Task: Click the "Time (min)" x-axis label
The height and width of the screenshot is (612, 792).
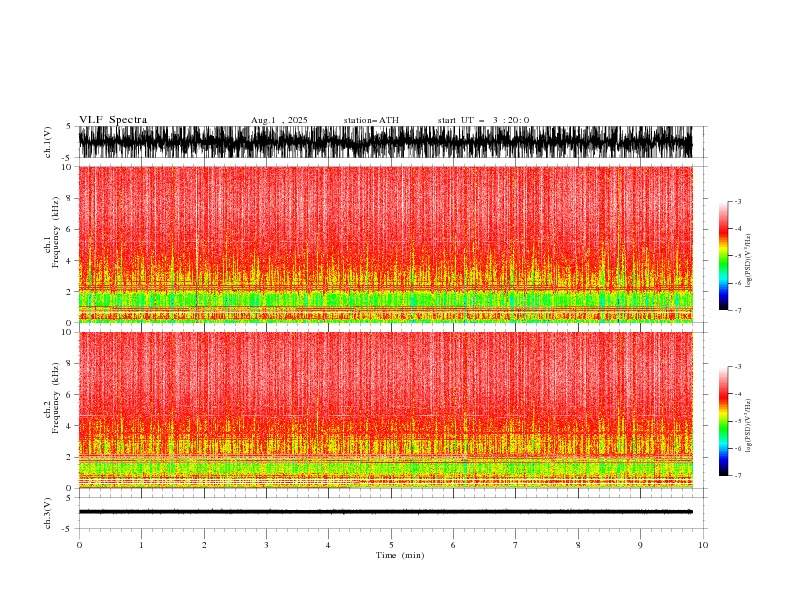Action: point(400,555)
